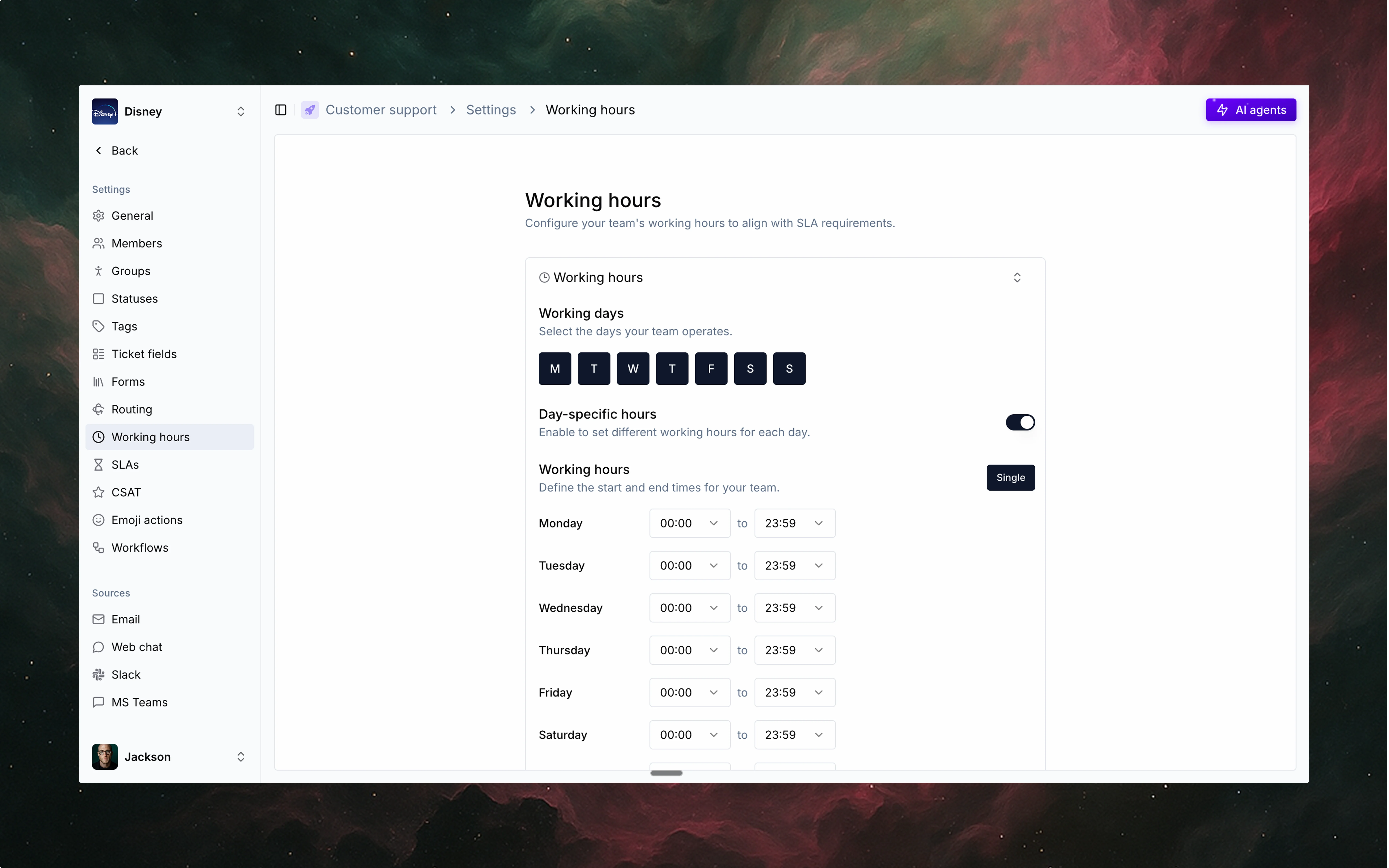Click the rocket Customer support icon
The width and height of the screenshot is (1389, 868).
pos(310,110)
